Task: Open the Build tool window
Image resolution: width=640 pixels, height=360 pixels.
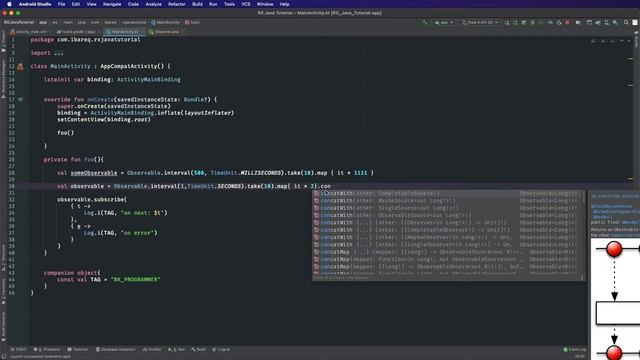Action: (x=199, y=349)
